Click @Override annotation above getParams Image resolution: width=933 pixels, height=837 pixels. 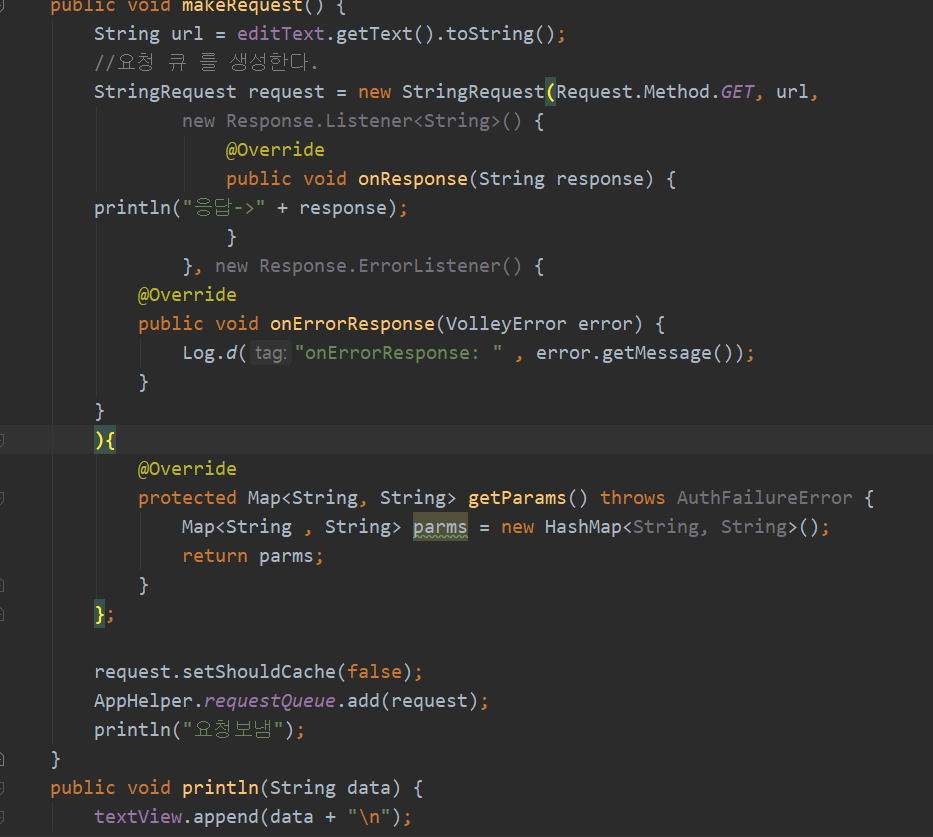click(187, 469)
